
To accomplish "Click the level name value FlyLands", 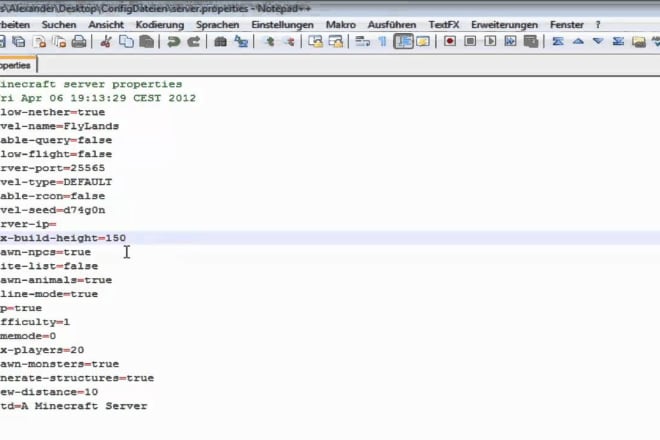I will pyautogui.click(x=91, y=126).
